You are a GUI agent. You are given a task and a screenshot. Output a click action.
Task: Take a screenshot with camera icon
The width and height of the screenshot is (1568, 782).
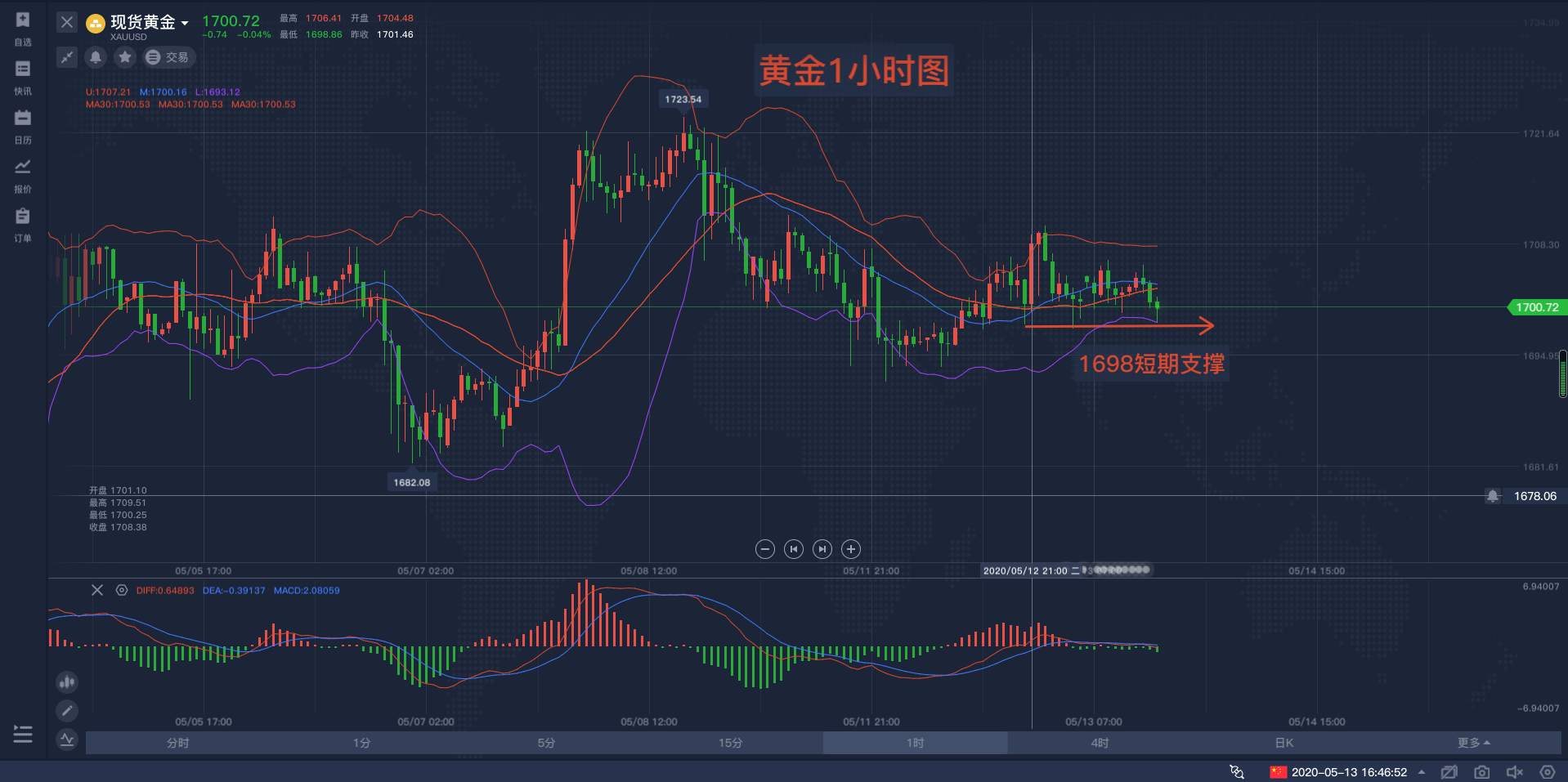(x=1481, y=771)
